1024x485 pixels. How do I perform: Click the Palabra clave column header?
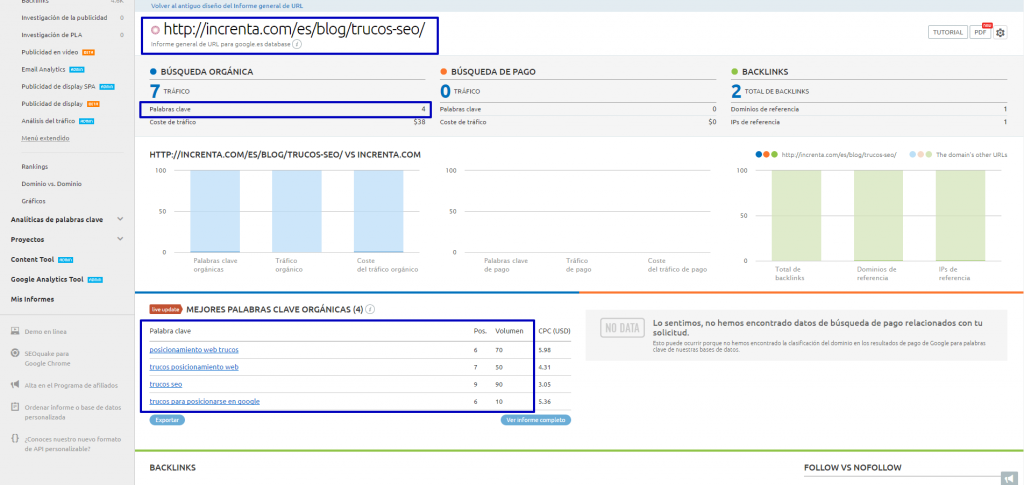pyautogui.click(x=168, y=332)
